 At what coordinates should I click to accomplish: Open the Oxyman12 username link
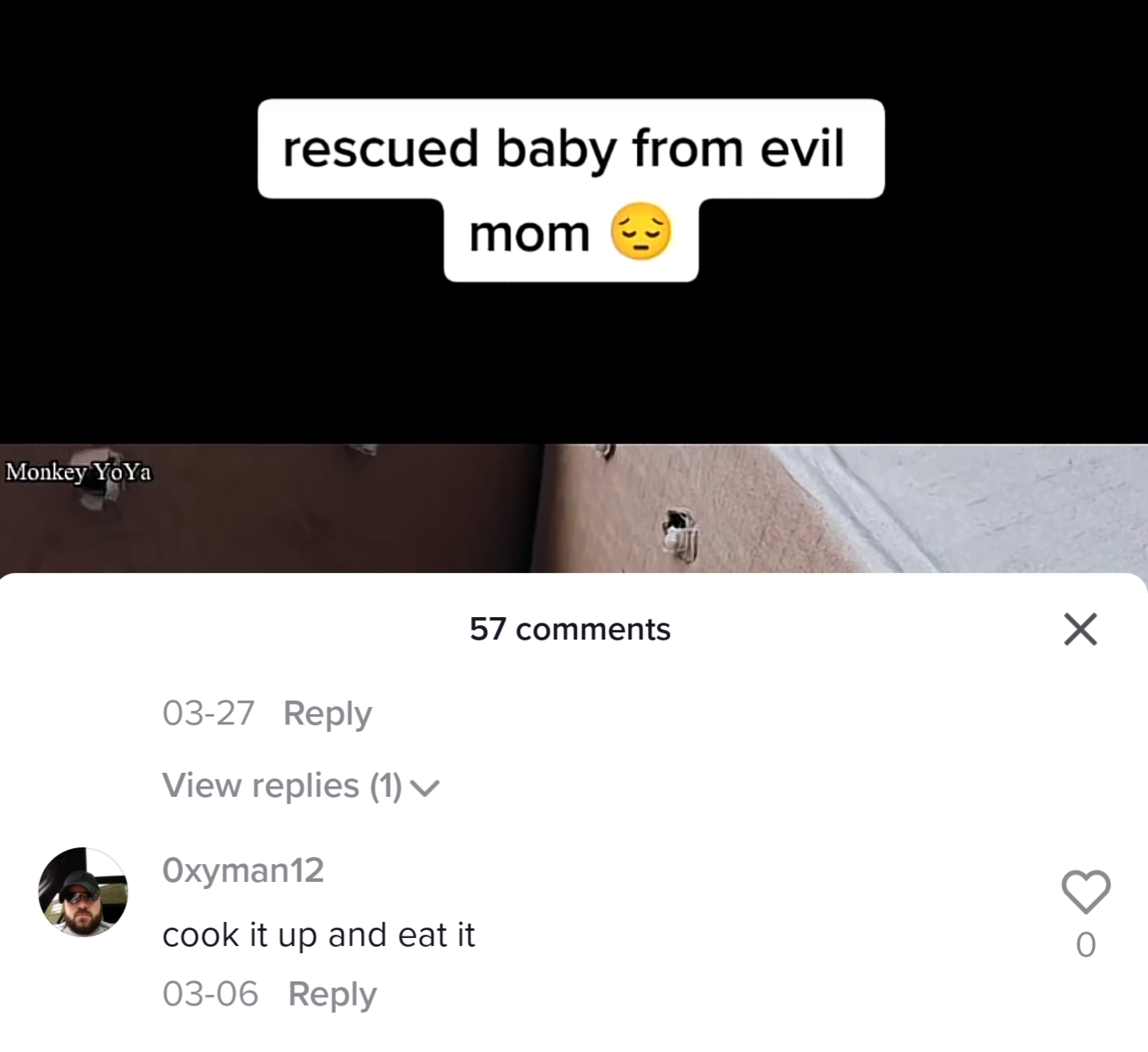[x=243, y=870]
